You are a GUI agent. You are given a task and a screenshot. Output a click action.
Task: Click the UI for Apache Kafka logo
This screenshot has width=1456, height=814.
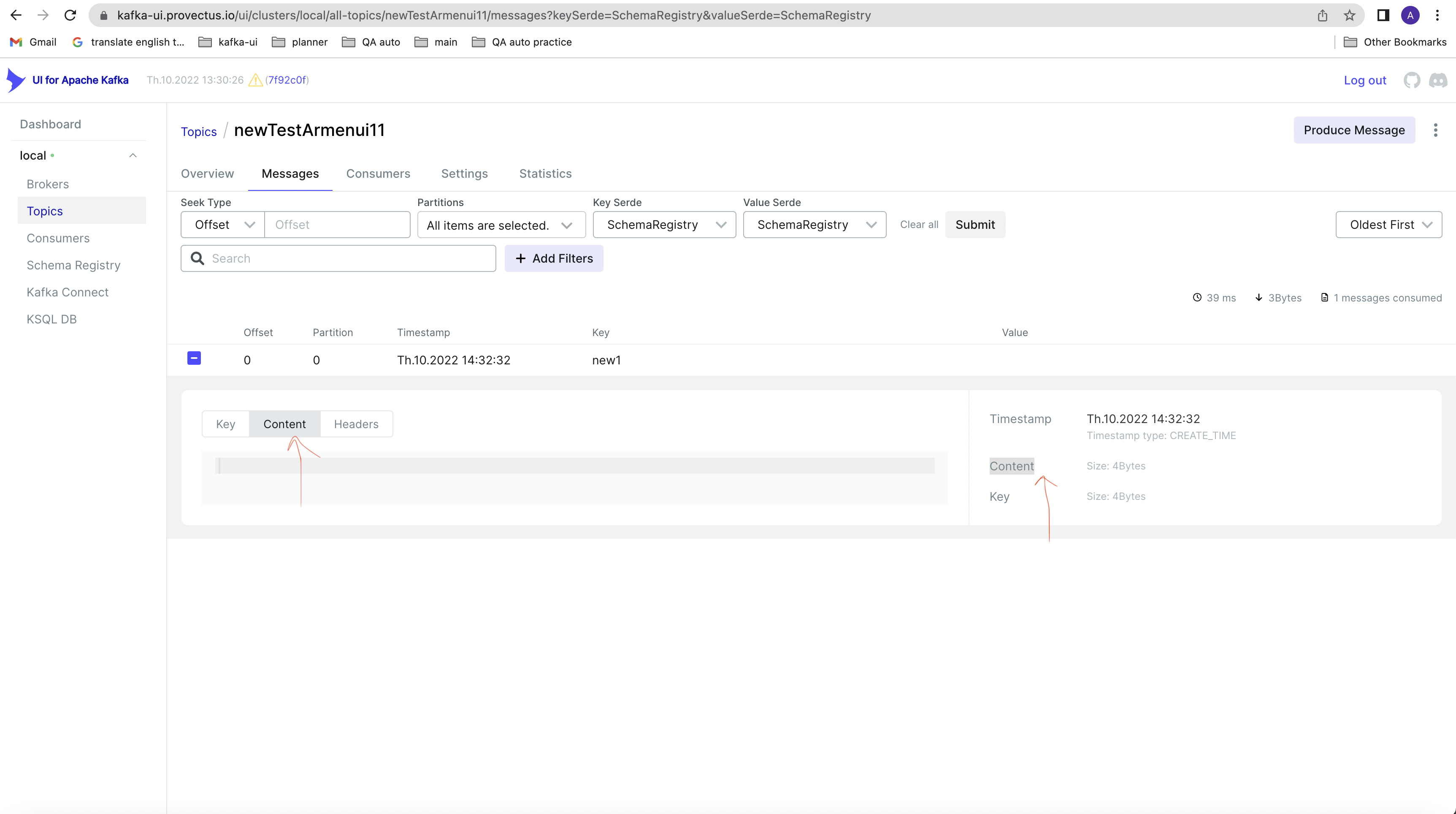pyautogui.click(x=17, y=80)
